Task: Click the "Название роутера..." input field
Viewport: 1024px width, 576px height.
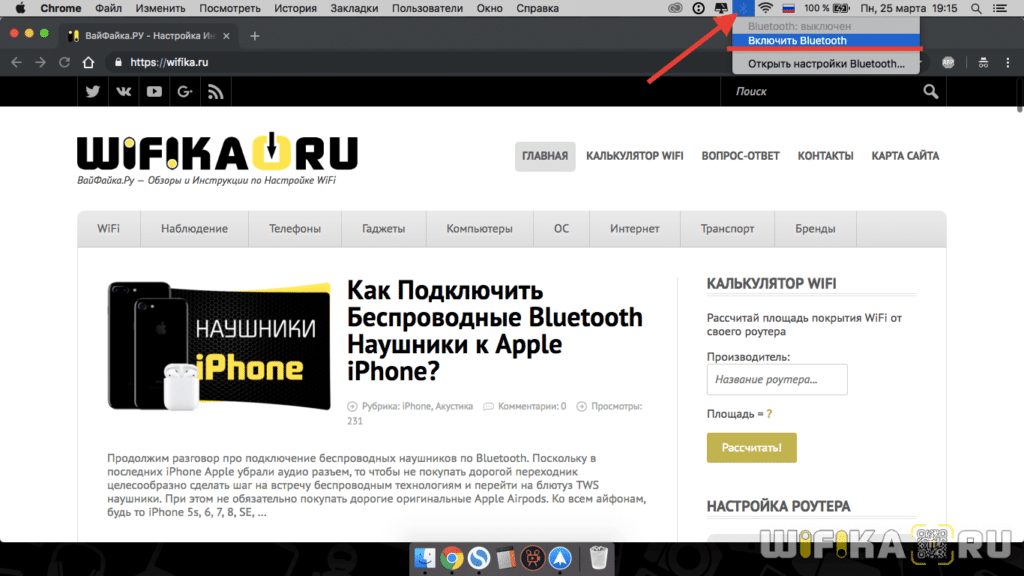Action: 777,380
